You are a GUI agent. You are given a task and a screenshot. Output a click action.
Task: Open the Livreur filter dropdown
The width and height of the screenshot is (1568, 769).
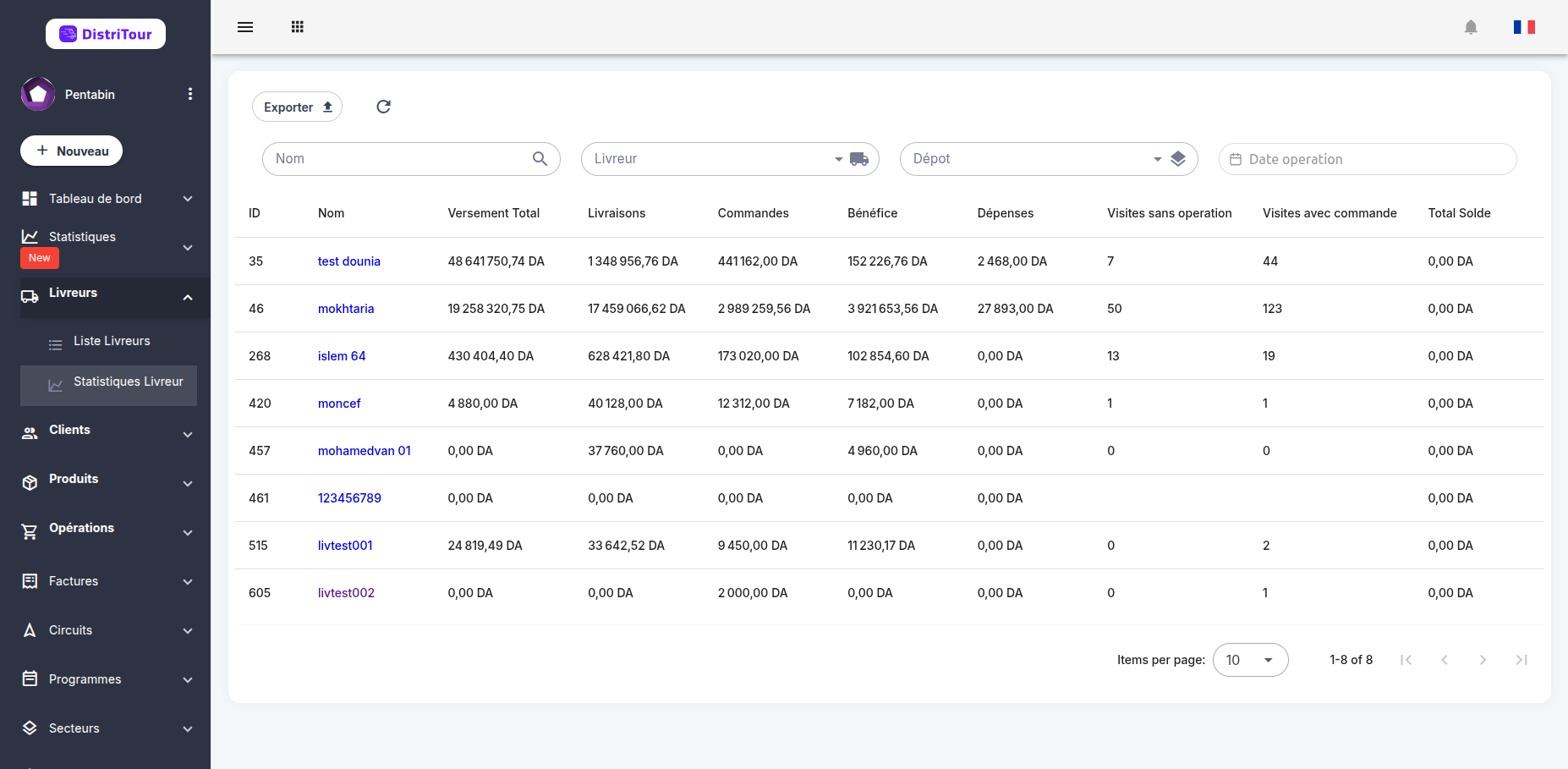(x=730, y=159)
